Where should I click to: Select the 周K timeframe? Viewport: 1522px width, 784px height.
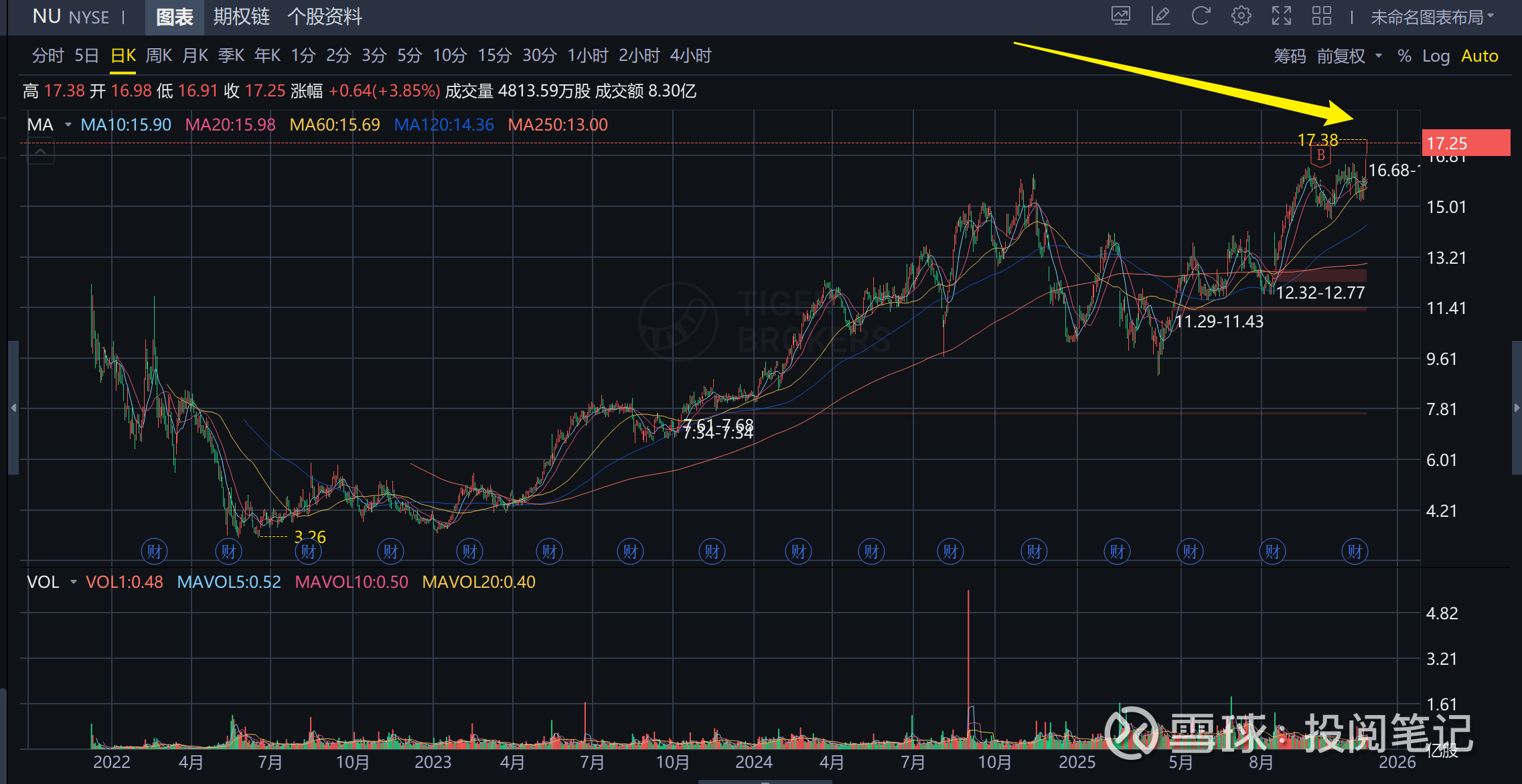tap(159, 56)
